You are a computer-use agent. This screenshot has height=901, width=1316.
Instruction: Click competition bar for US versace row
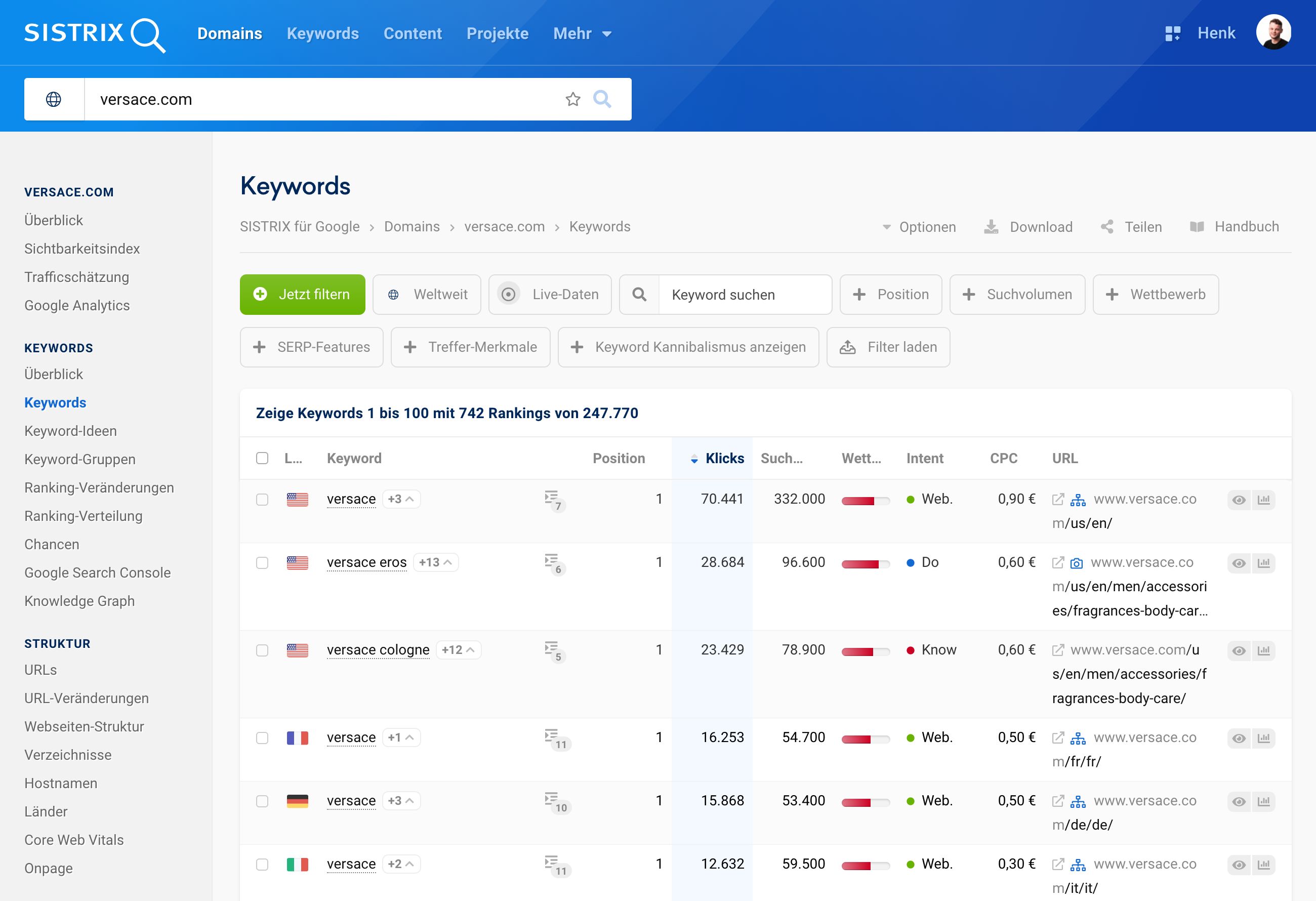[866, 501]
